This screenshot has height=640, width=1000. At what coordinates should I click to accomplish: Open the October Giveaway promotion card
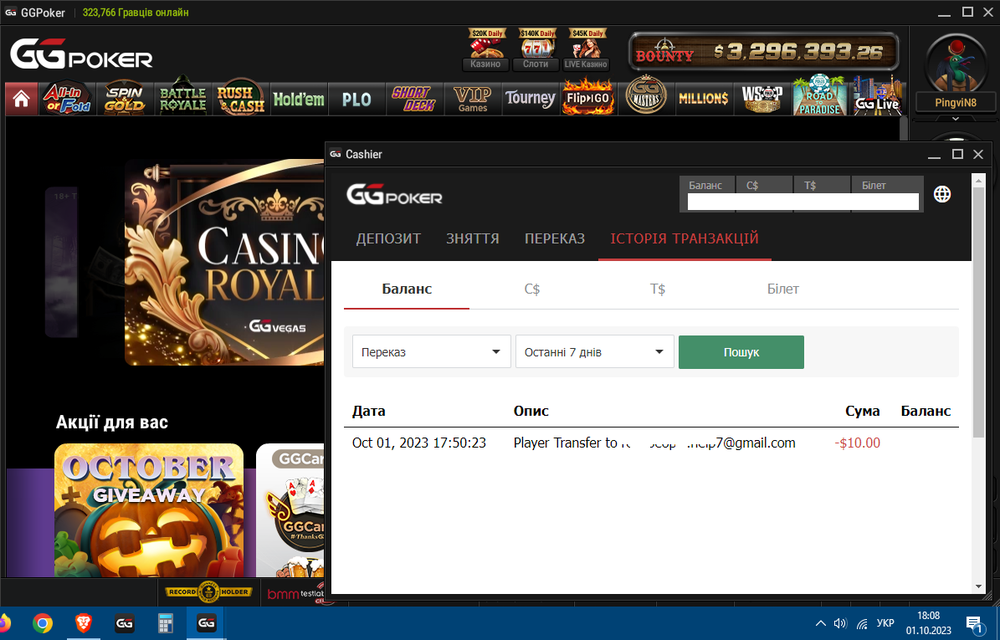[x=149, y=510]
